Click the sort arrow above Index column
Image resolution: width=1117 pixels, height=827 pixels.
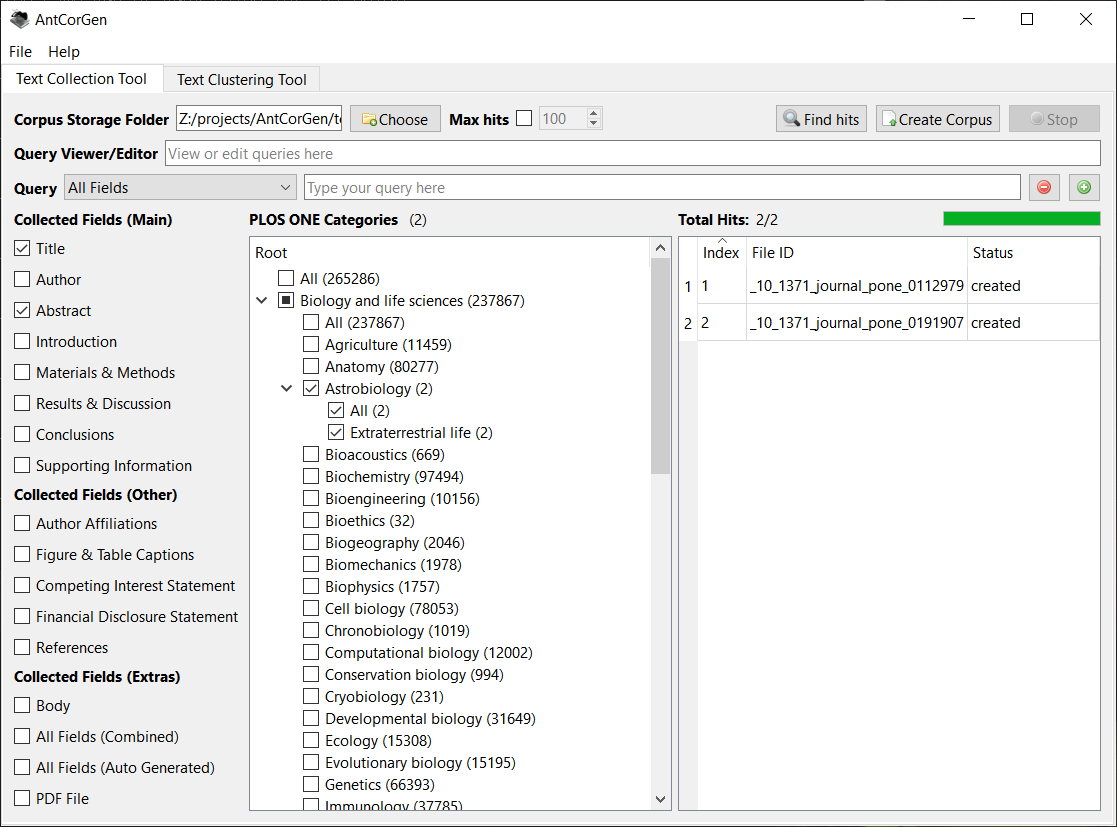(721, 240)
